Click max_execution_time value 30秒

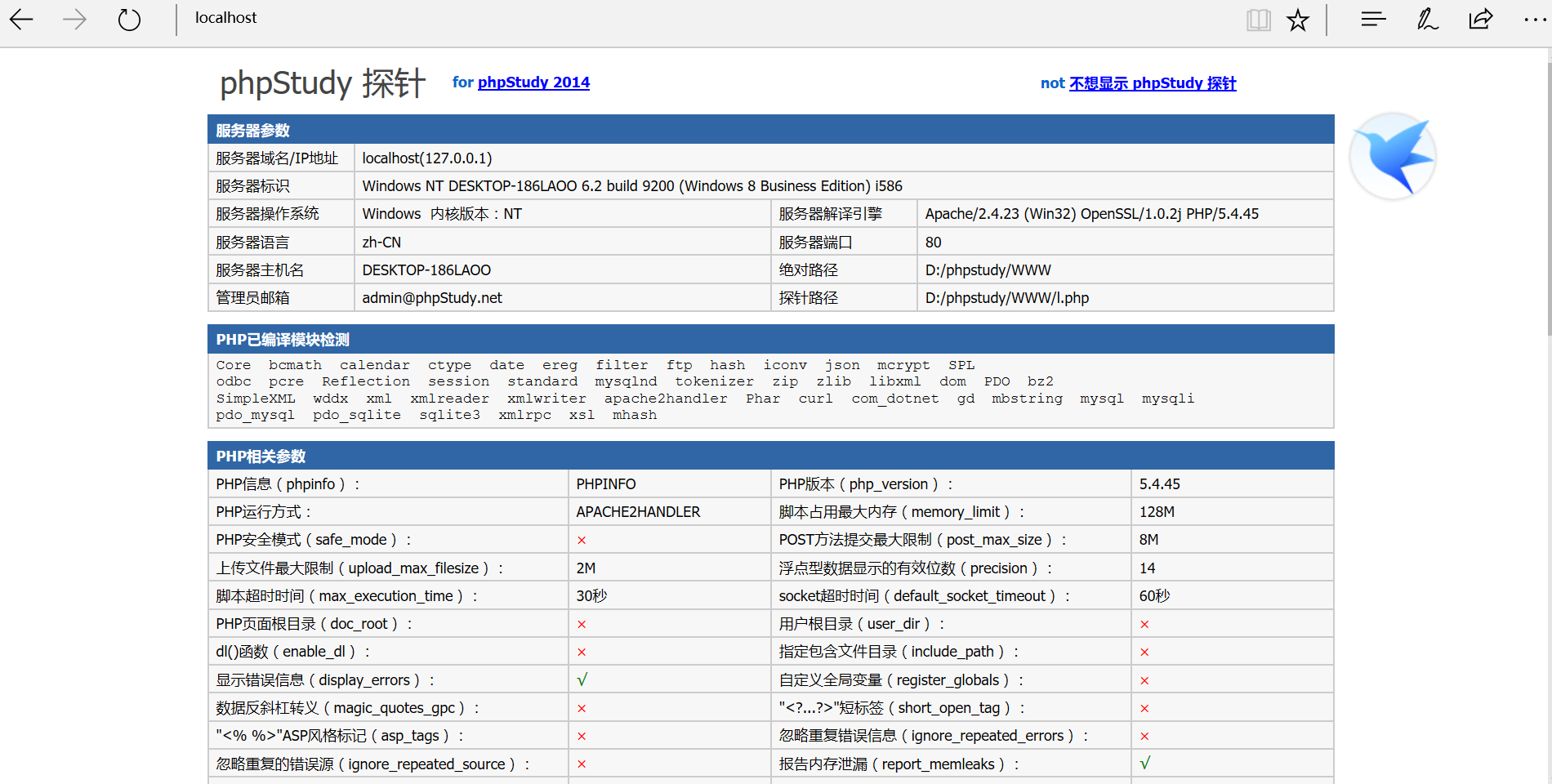pyautogui.click(x=591, y=596)
